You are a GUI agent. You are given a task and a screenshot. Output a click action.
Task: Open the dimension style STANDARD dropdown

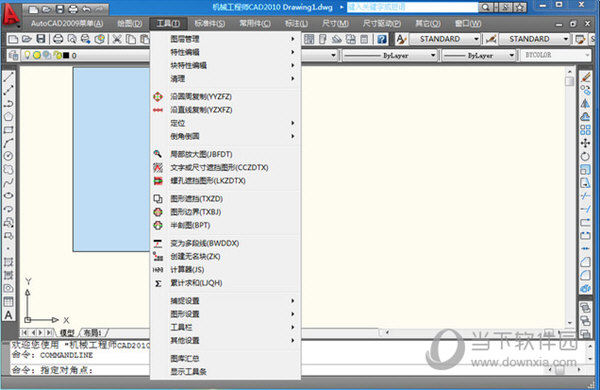[x=566, y=39]
